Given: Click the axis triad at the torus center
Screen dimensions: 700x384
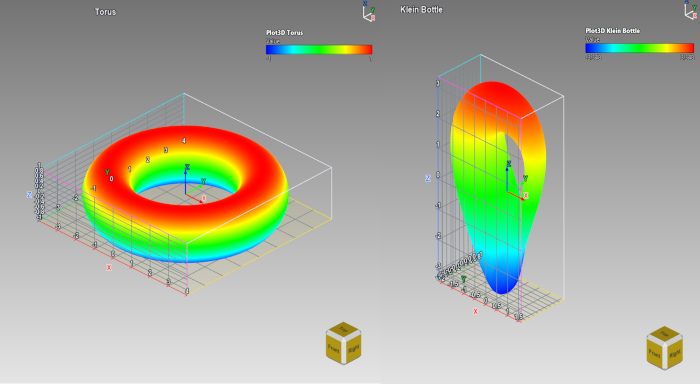Looking at the screenshot, I should [195, 185].
